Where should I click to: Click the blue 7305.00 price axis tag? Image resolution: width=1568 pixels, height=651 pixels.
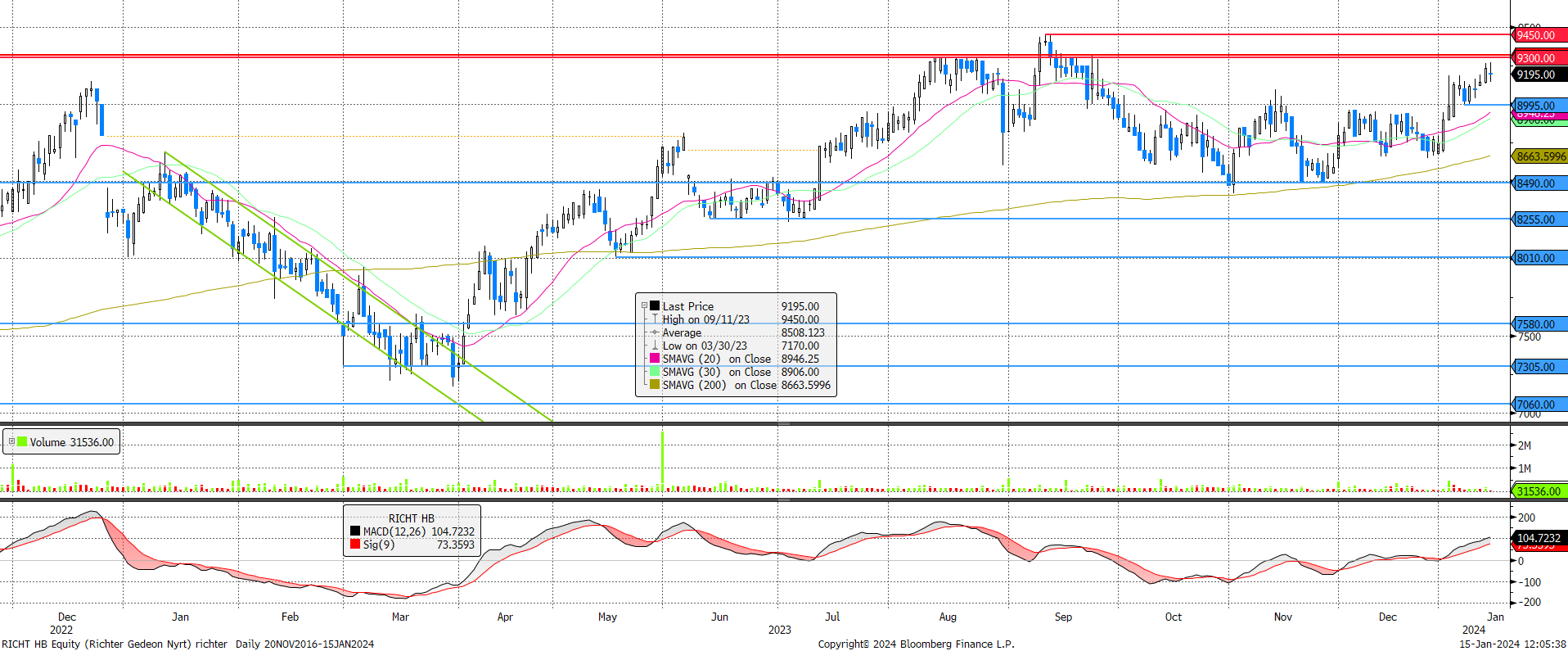[x=1539, y=367]
